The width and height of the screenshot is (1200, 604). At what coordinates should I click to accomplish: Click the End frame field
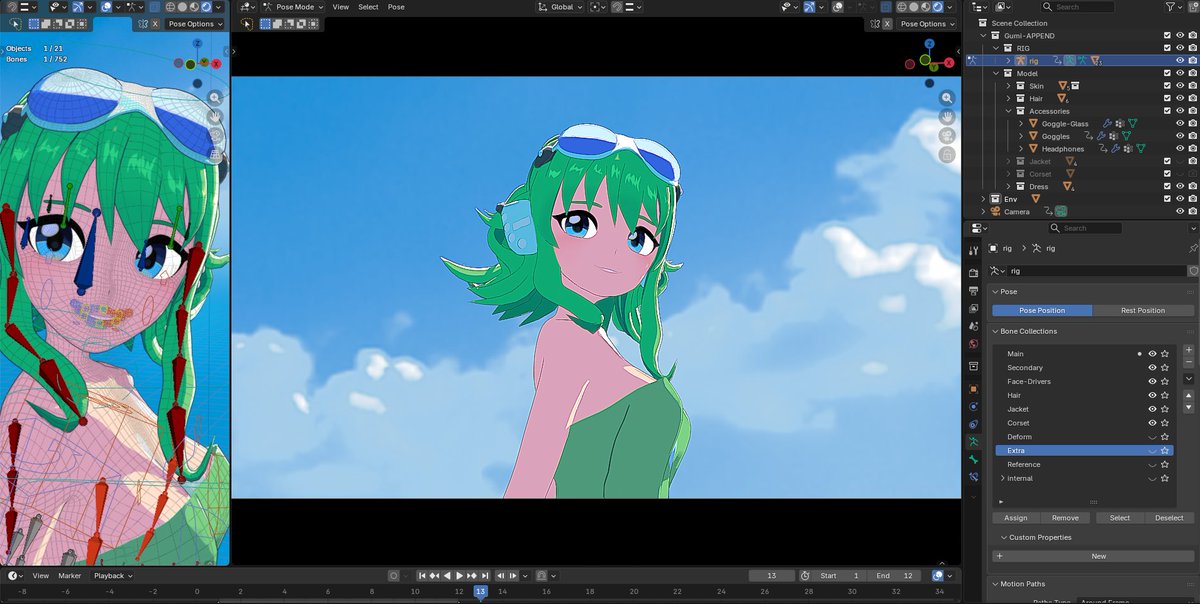pos(894,576)
